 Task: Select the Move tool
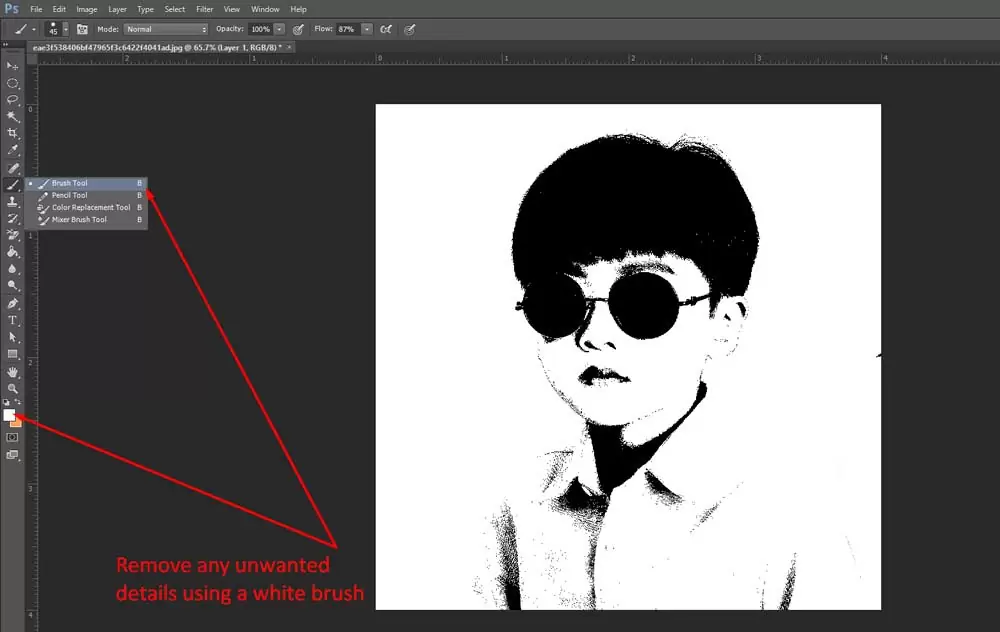pyautogui.click(x=13, y=65)
